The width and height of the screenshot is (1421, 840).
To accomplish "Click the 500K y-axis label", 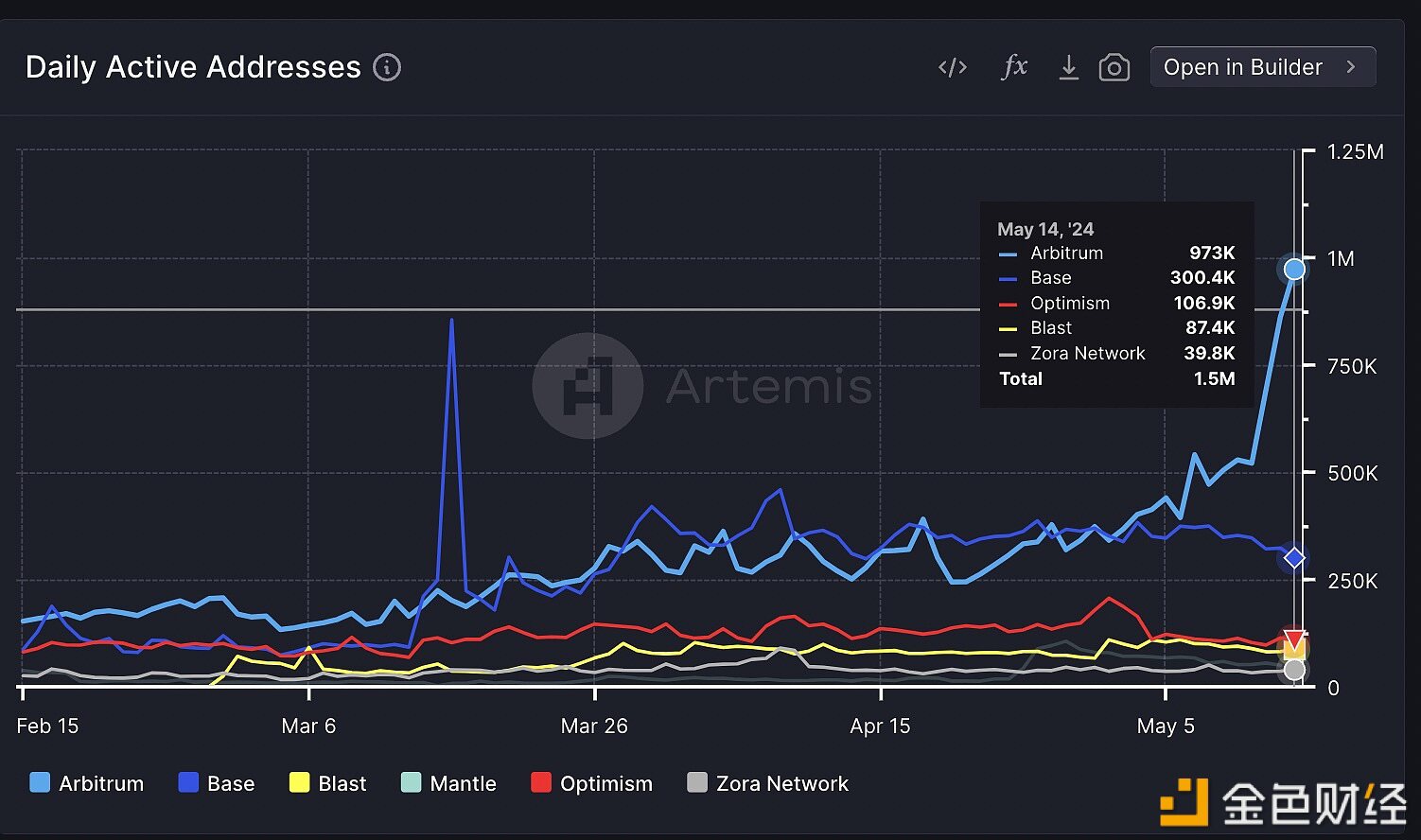I will coord(1353,473).
